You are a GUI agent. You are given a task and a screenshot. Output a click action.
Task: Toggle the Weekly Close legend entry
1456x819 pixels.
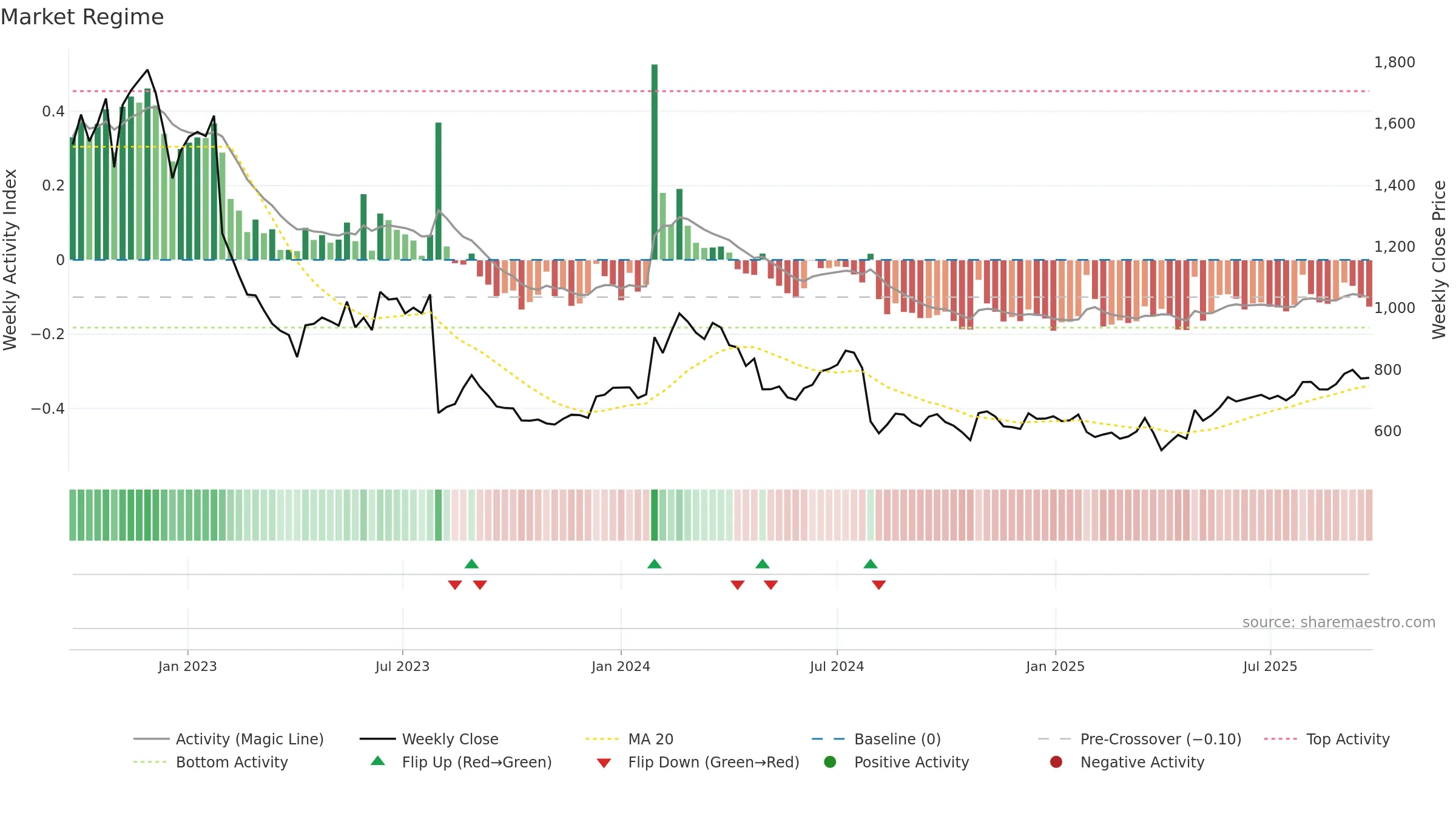(430, 739)
